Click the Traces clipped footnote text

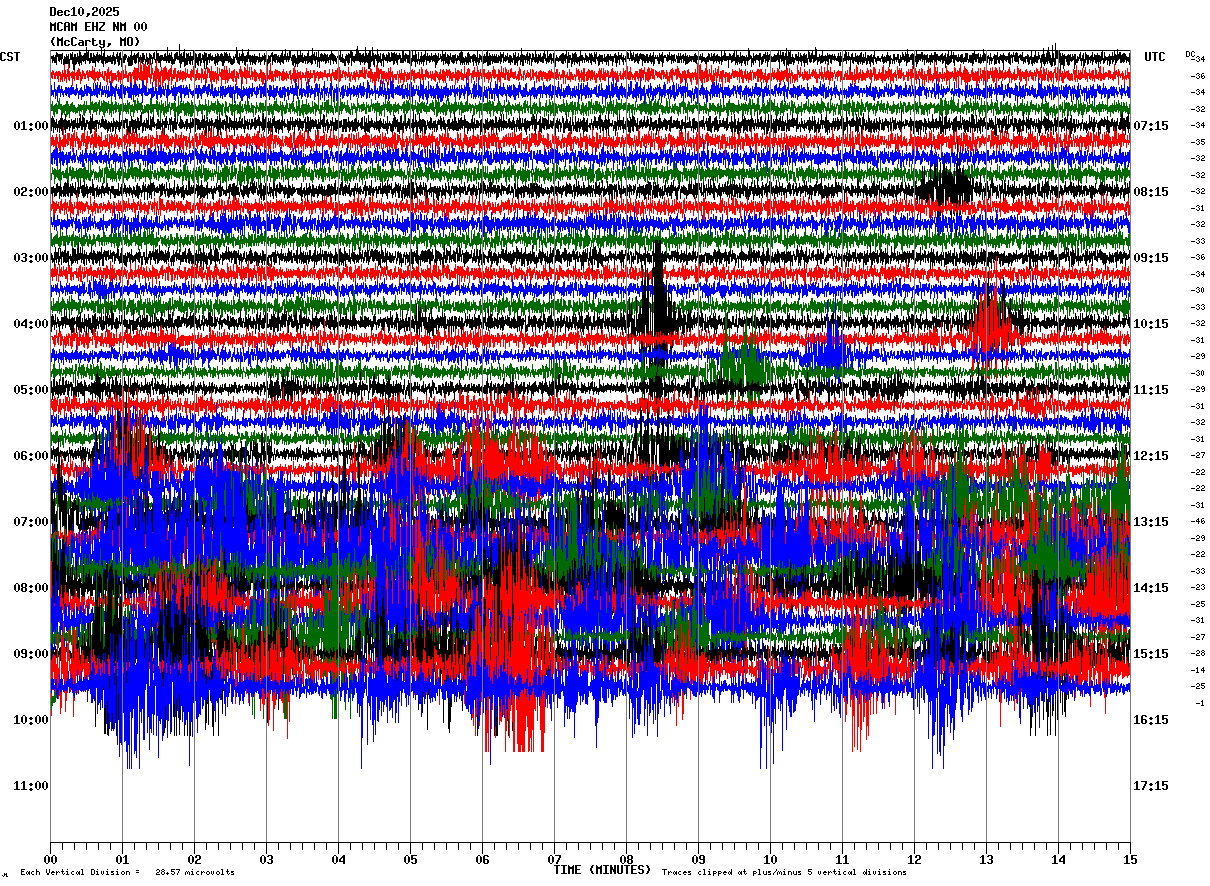point(784,872)
